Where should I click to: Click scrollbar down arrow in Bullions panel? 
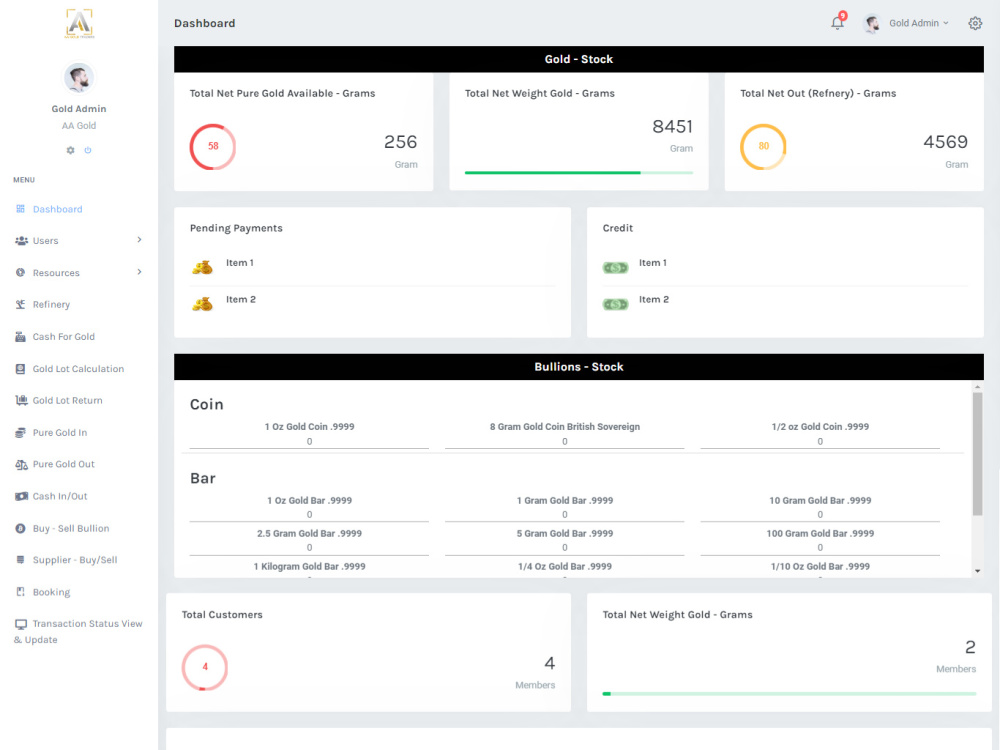pyautogui.click(x=977, y=571)
